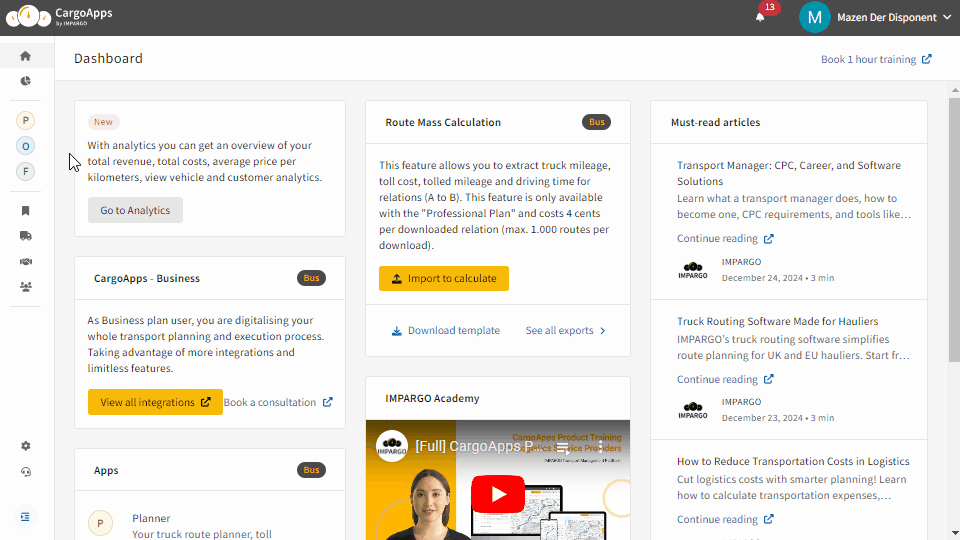Toggle the sidebar expand menu icon
960x540 pixels.
point(25,517)
